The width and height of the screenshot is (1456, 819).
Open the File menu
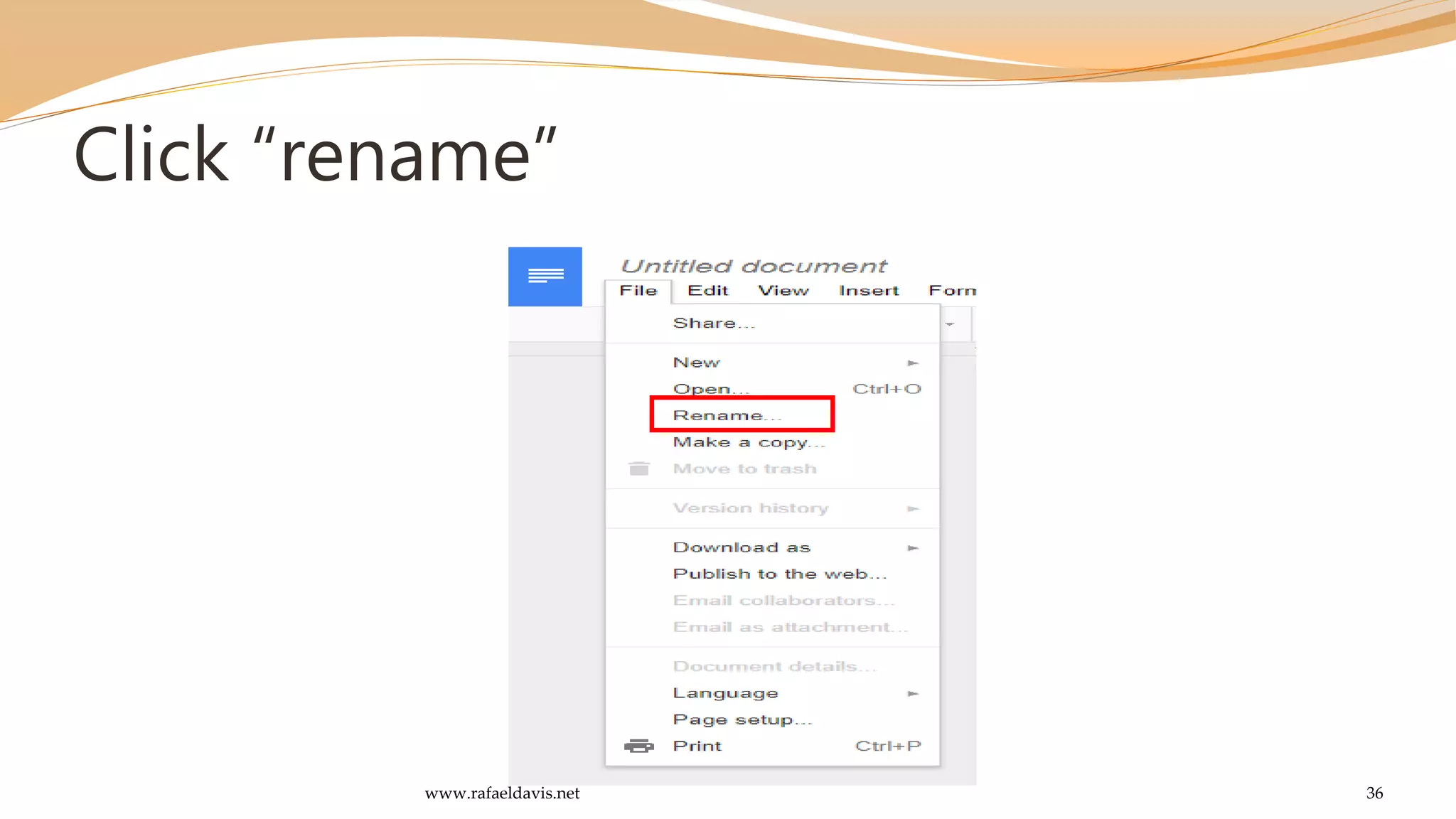pyautogui.click(x=638, y=291)
